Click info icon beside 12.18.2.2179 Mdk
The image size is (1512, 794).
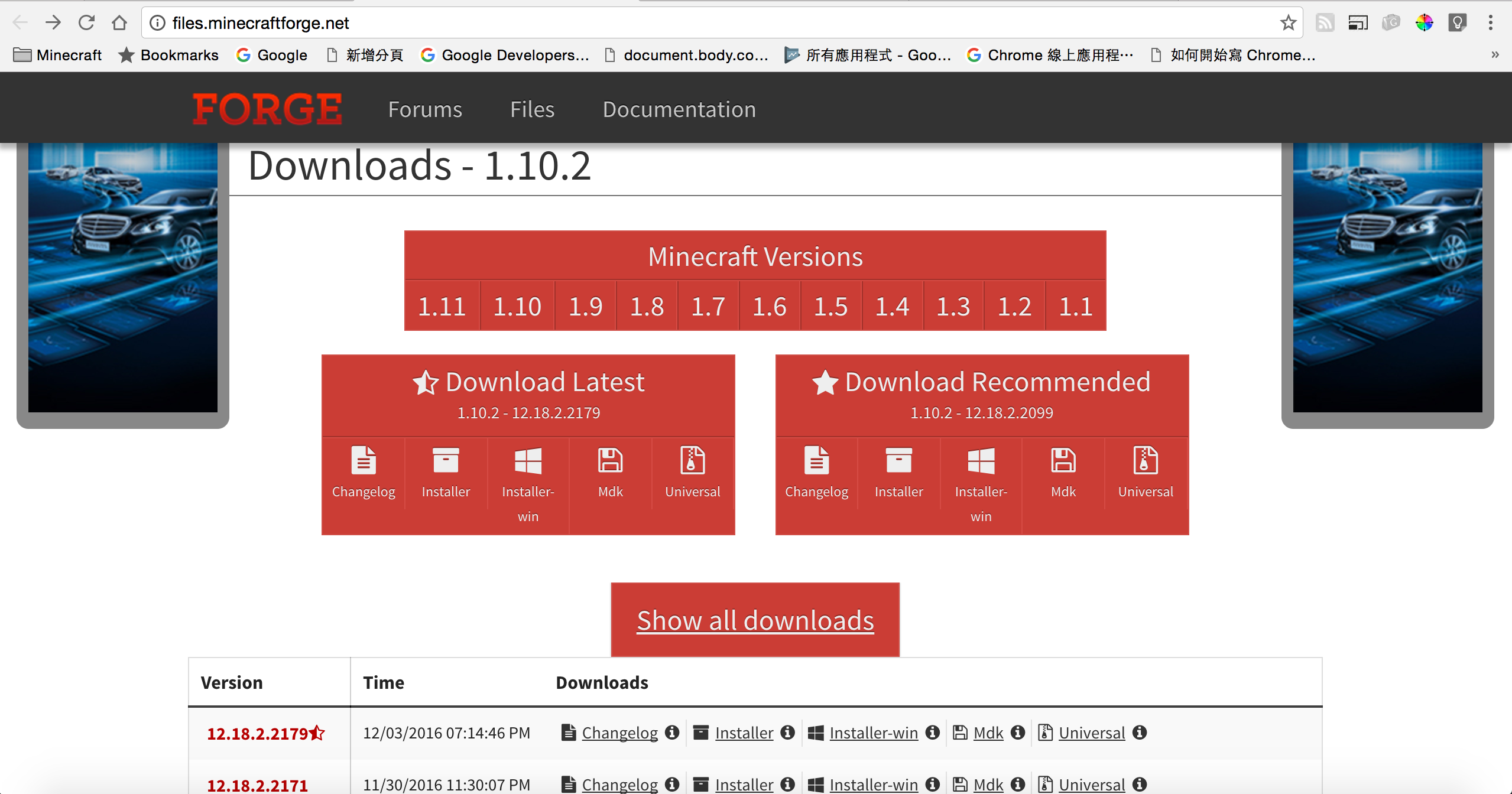[1018, 733]
